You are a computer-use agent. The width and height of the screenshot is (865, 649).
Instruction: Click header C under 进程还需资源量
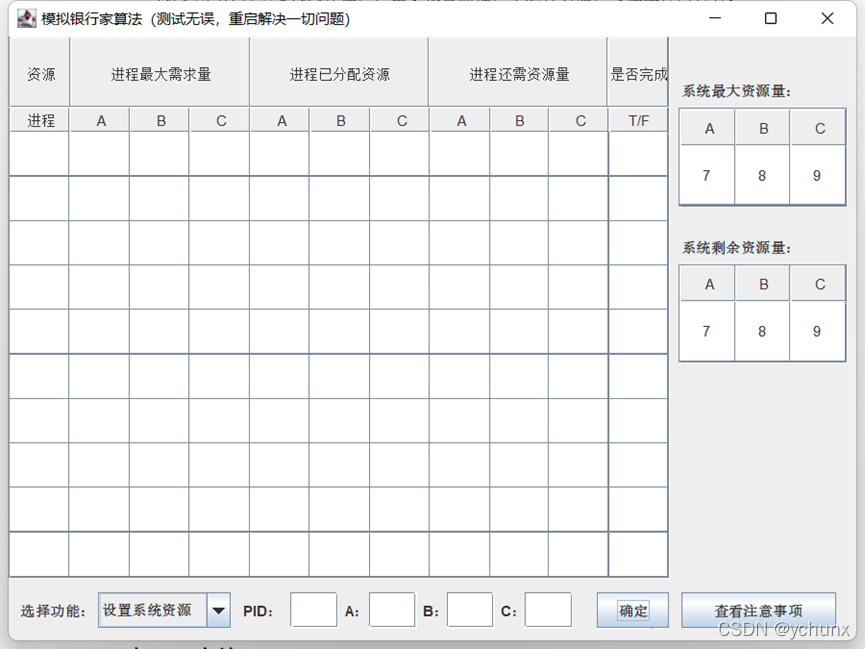579,120
